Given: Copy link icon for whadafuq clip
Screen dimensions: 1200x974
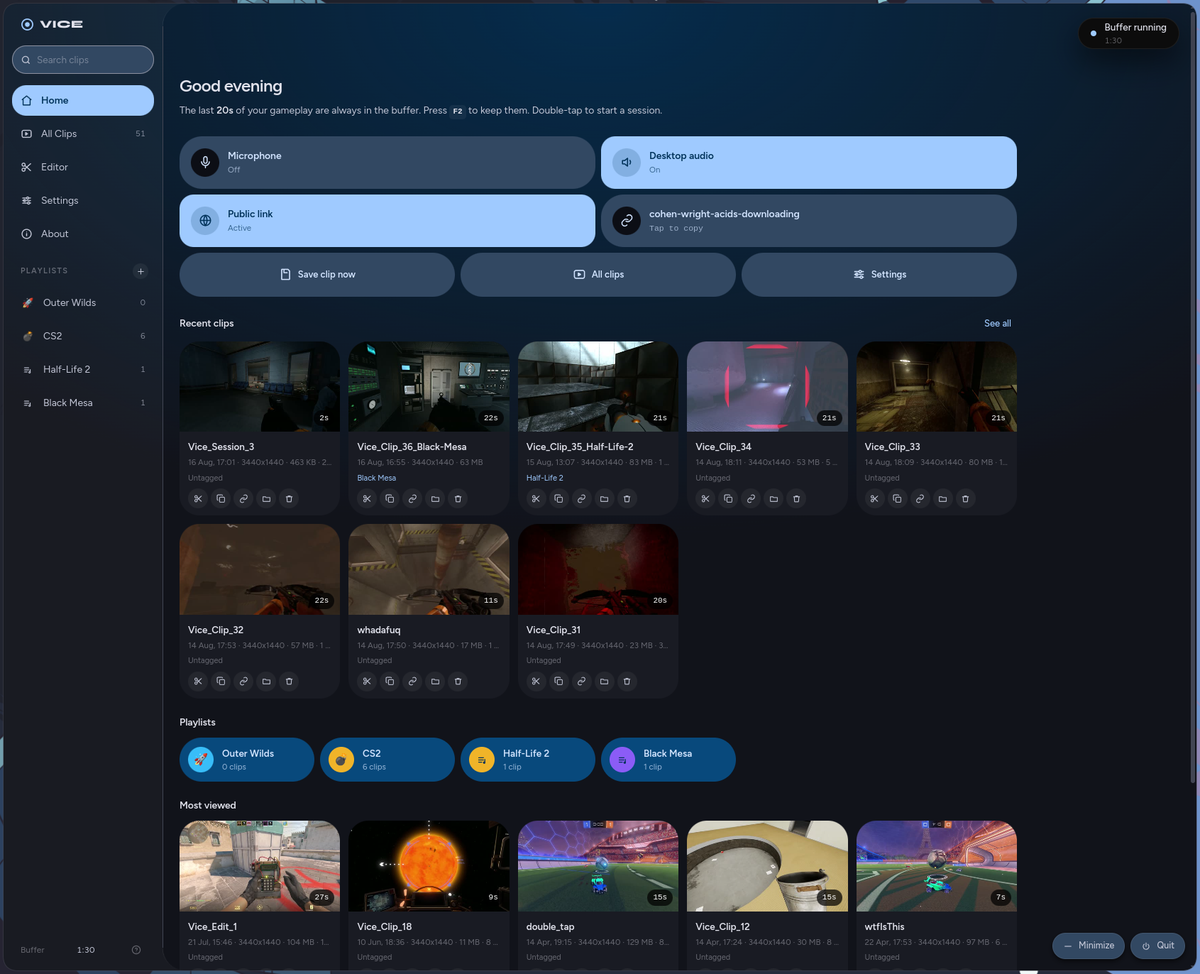Looking at the screenshot, I should tap(412, 681).
